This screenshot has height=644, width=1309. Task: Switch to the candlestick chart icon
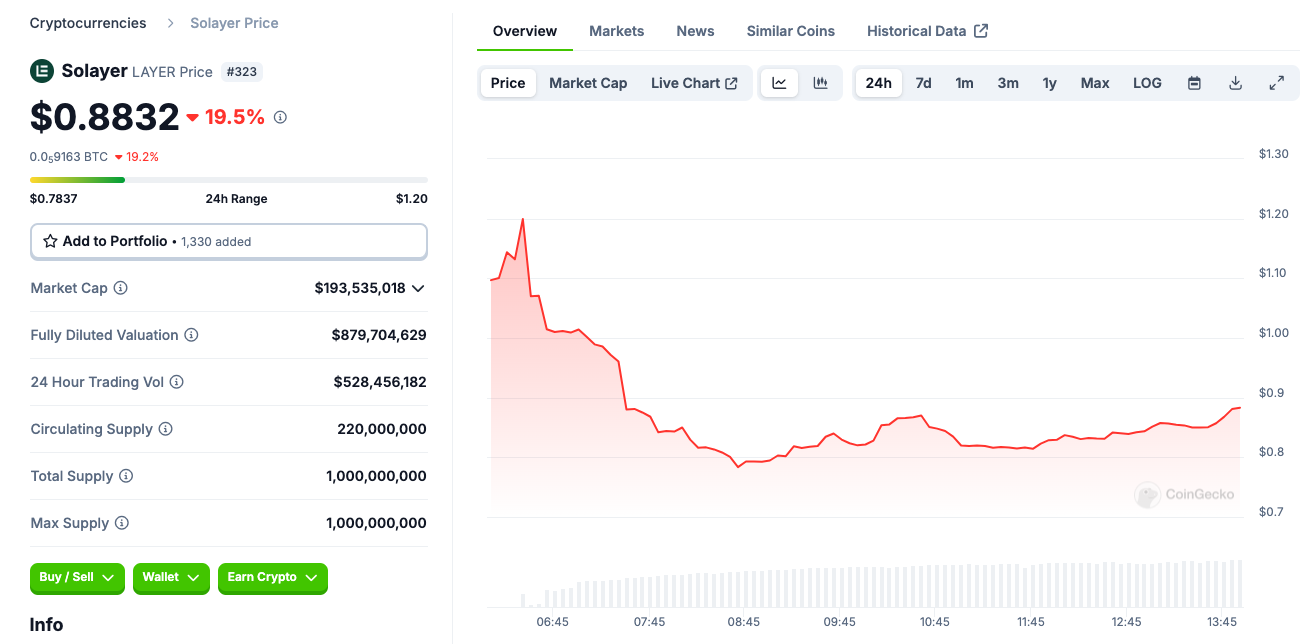click(820, 83)
